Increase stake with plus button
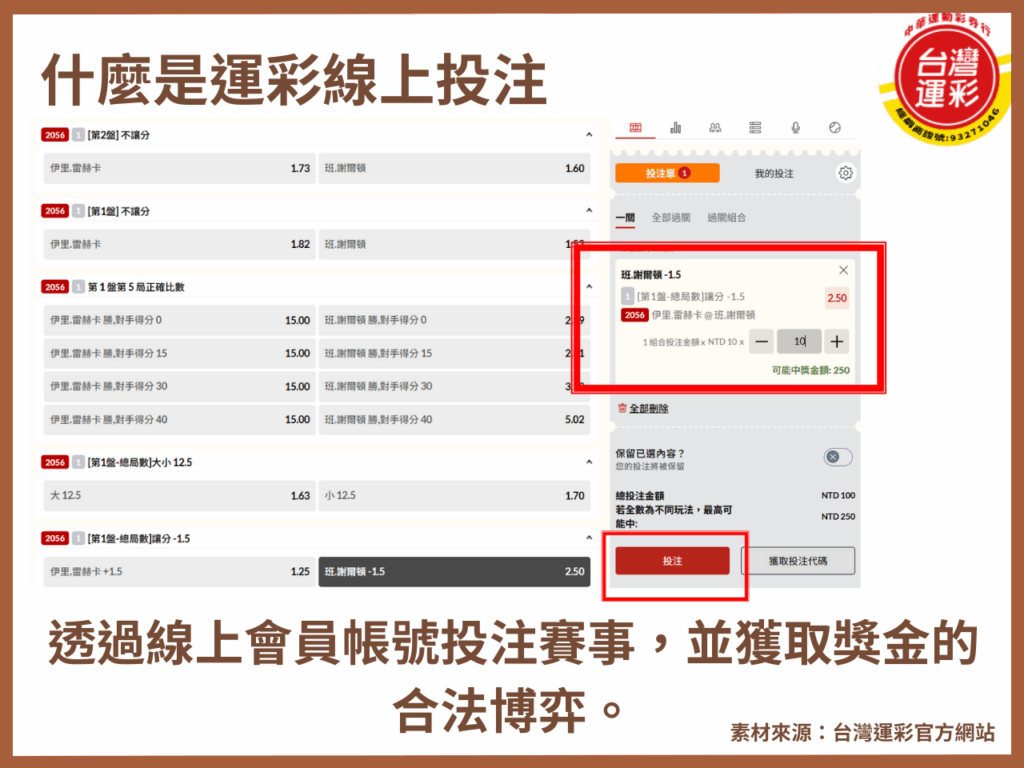1024x768 pixels. (837, 342)
